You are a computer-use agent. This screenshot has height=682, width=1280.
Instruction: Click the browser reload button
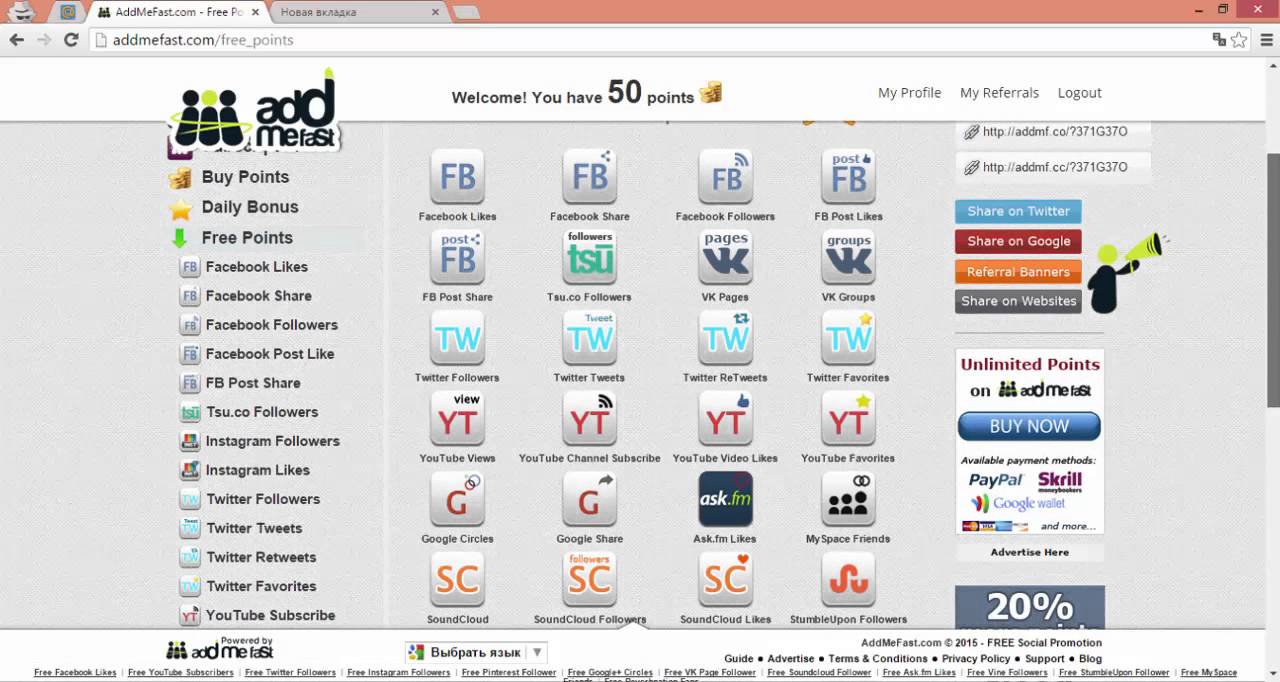pos(71,40)
